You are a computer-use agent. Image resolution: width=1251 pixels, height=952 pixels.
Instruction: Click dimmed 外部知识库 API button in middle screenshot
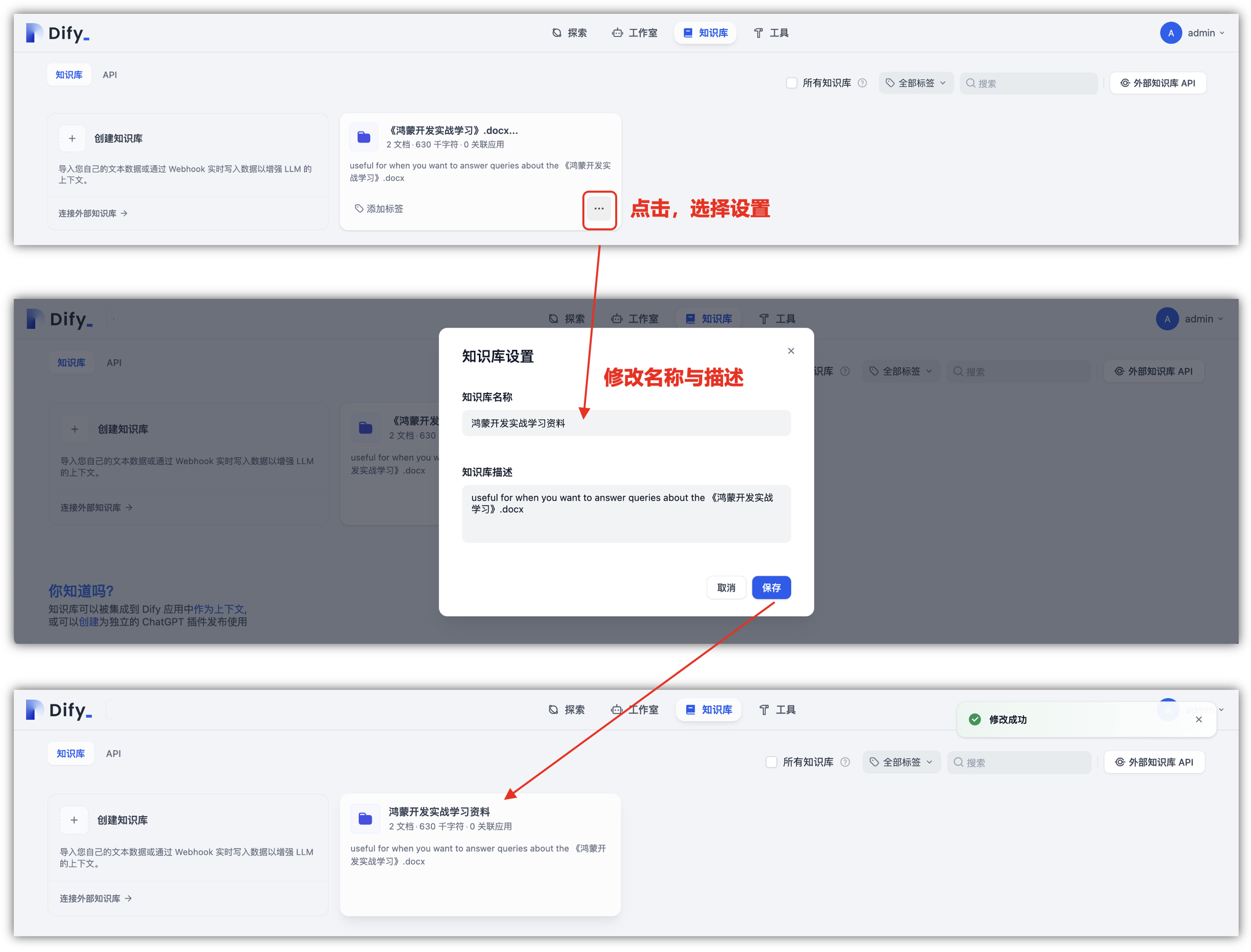click(x=1153, y=371)
